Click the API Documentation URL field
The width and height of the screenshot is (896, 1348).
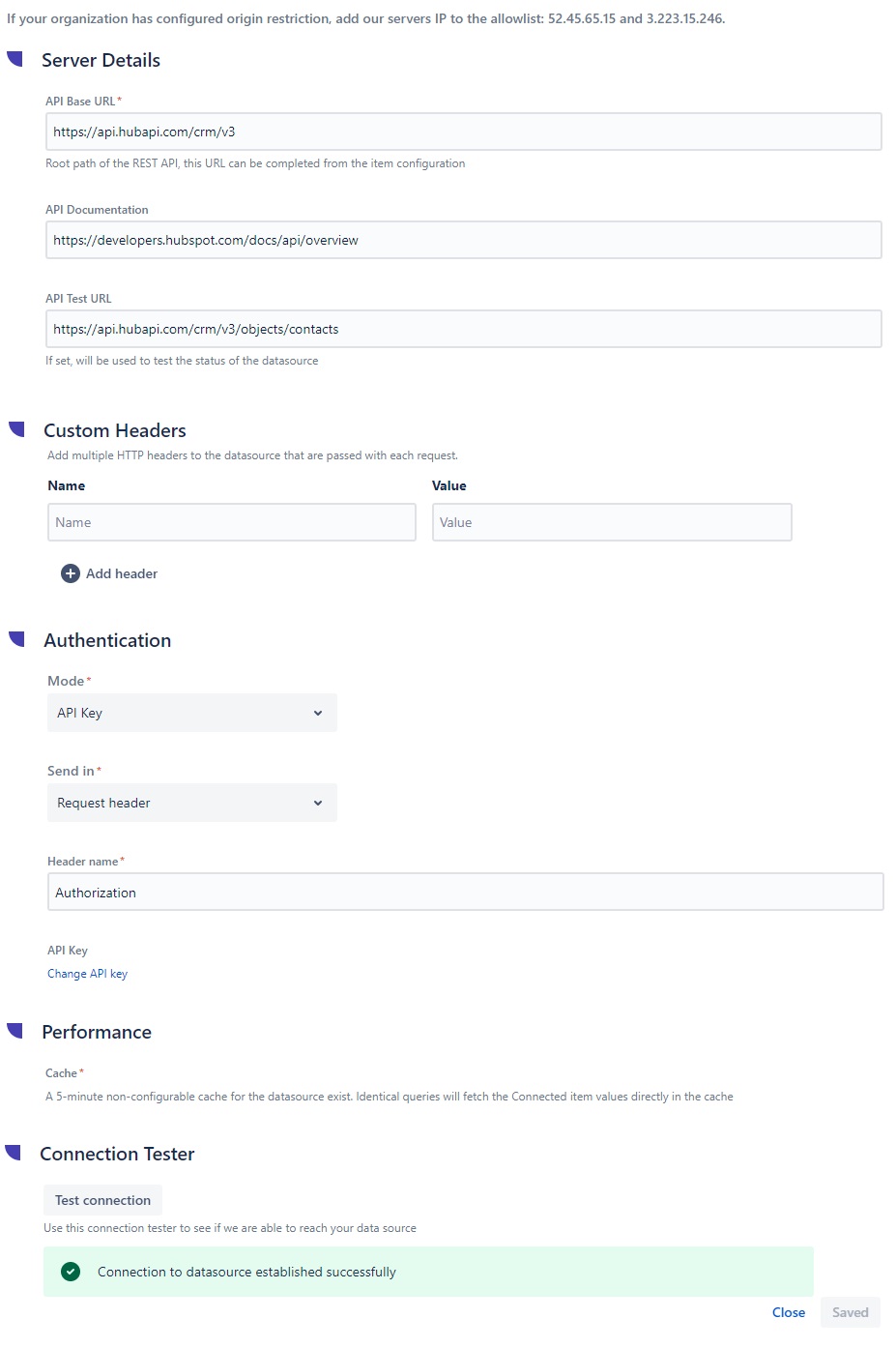pos(463,240)
